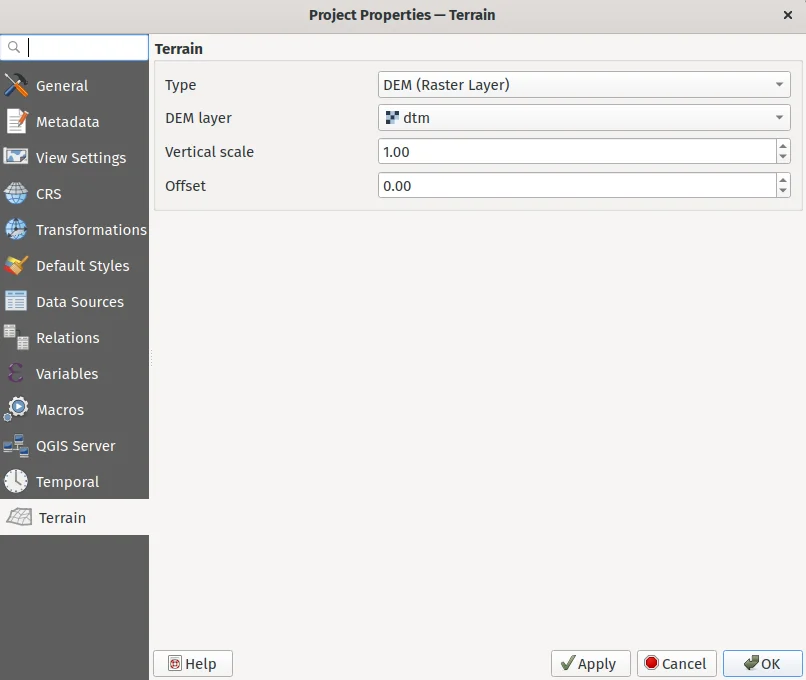Screen dimensions: 806x680
Task: Go to the Relations page
Action: [x=67, y=338]
